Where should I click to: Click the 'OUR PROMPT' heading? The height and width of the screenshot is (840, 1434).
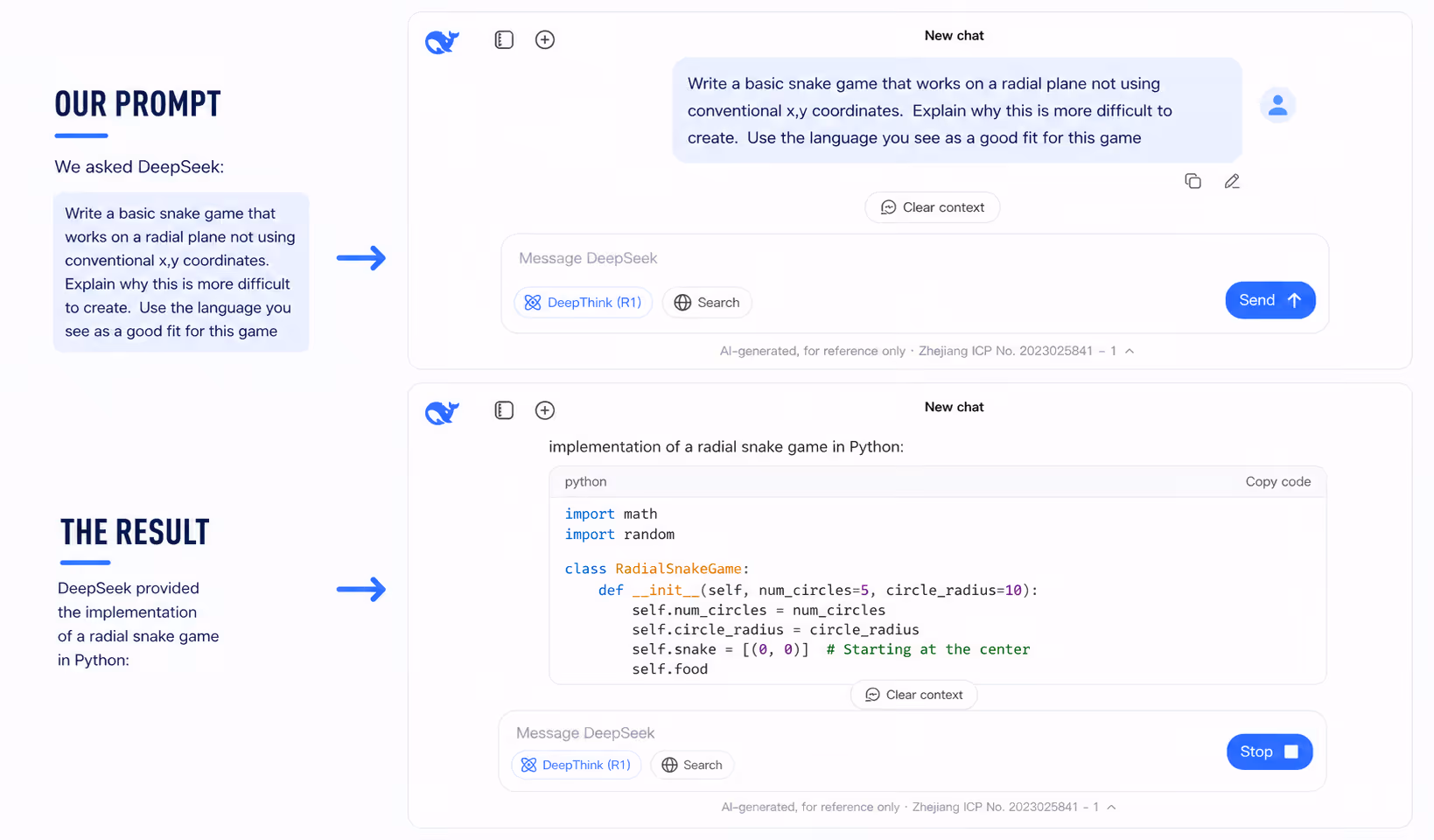pyautogui.click(x=137, y=104)
